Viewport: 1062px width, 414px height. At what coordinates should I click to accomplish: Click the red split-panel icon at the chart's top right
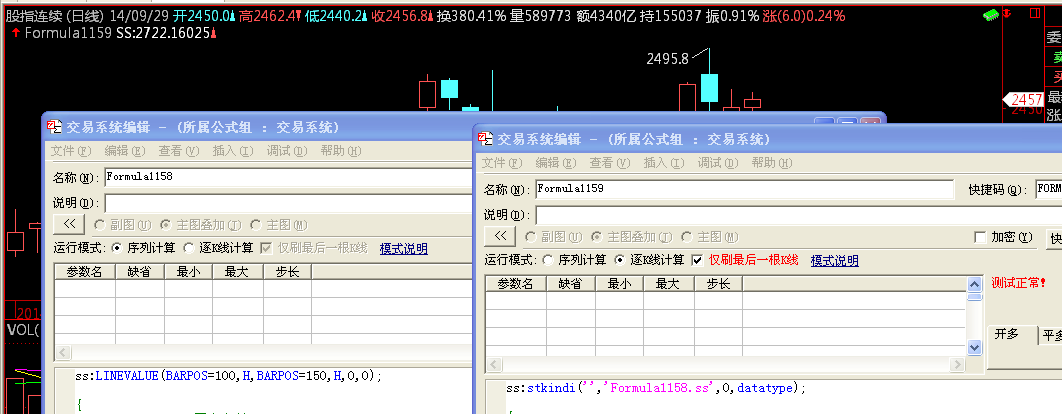point(1034,13)
